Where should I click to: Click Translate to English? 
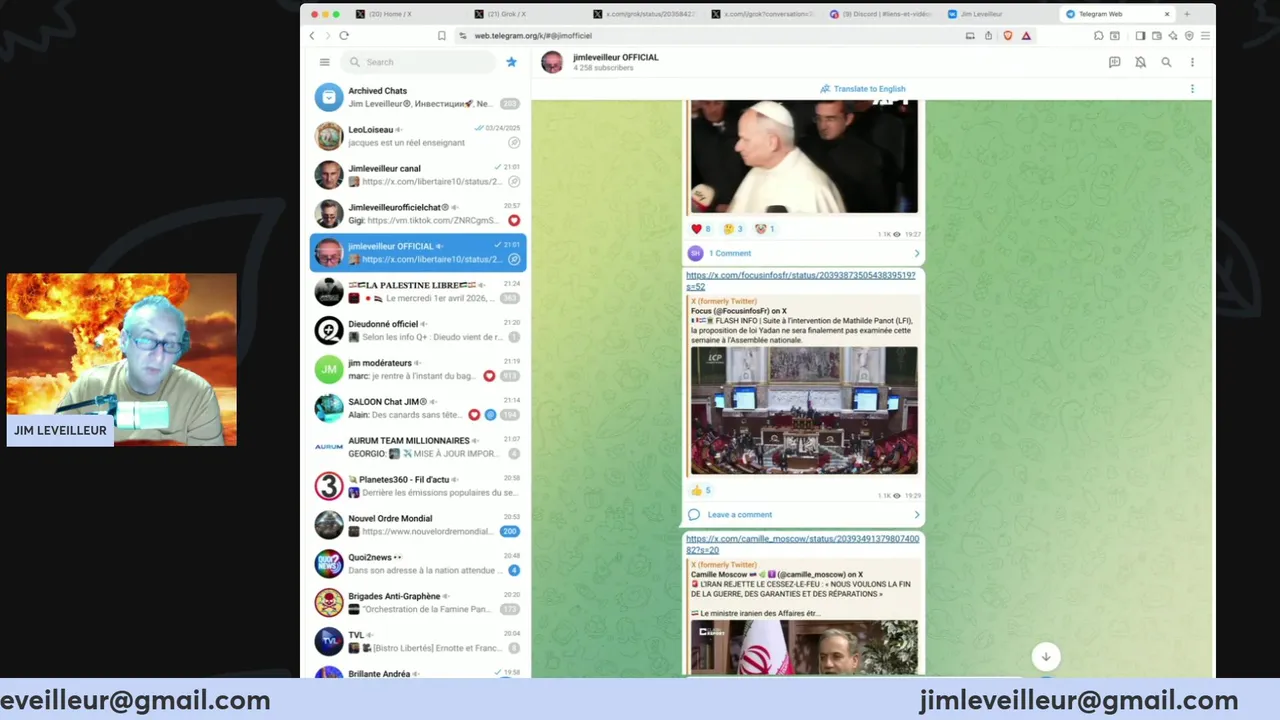[863, 89]
